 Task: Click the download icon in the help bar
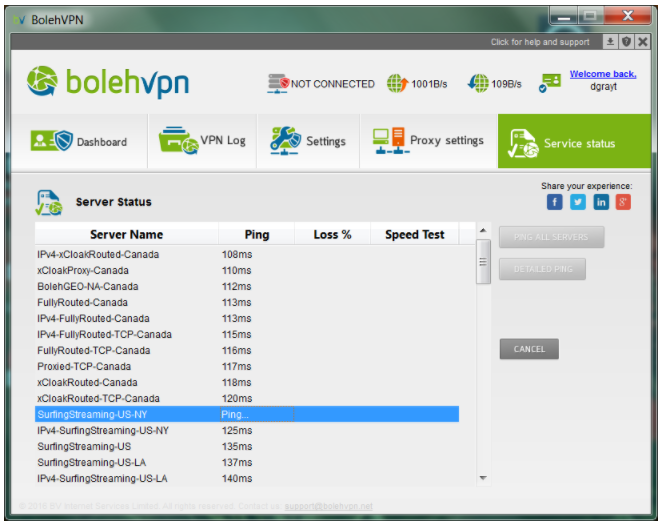click(x=610, y=42)
